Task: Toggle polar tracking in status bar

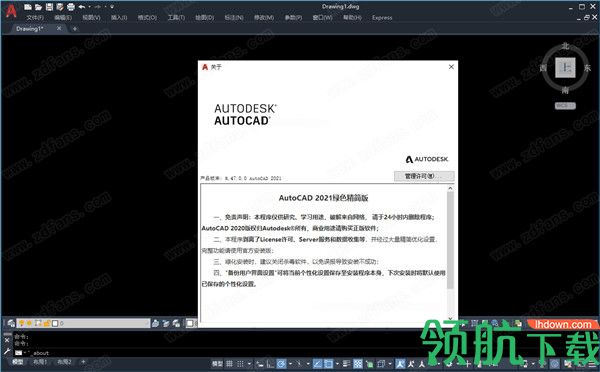Action: 281,364
